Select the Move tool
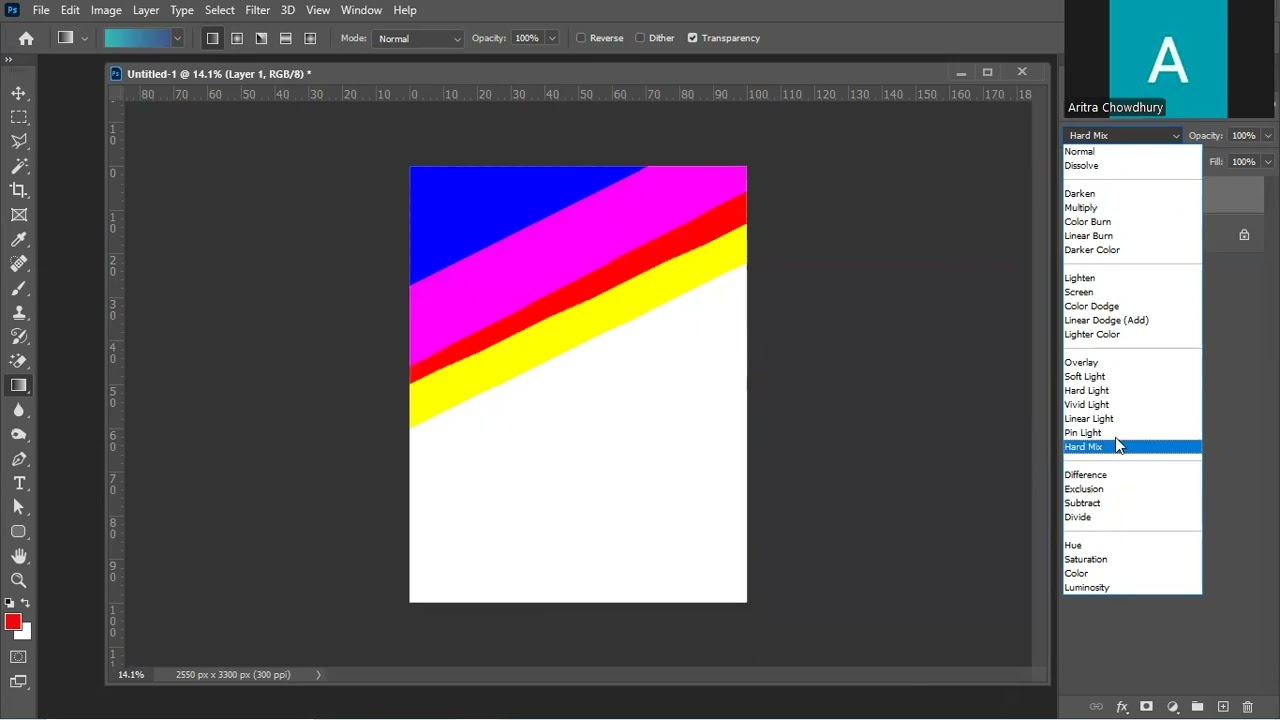Image resolution: width=1280 pixels, height=720 pixels. tap(19, 93)
